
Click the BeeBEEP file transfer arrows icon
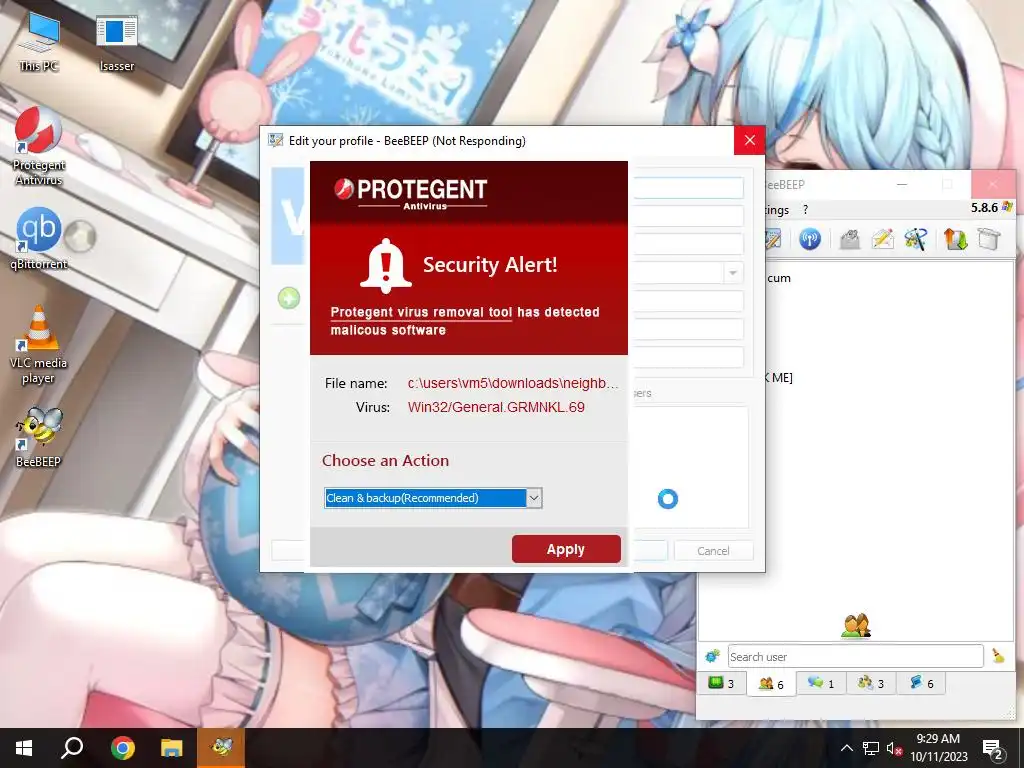(955, 239)
